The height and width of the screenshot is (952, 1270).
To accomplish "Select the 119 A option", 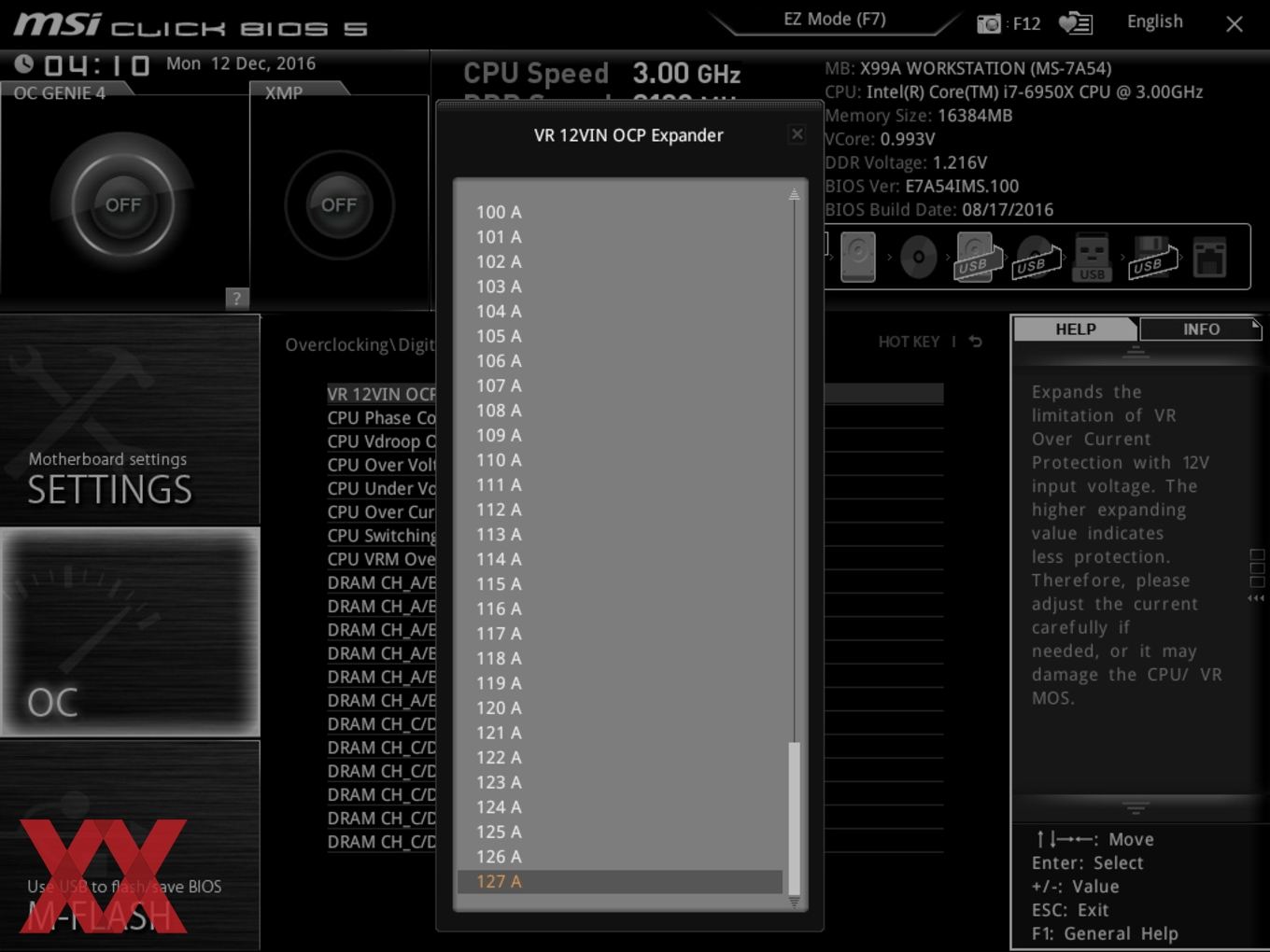I will coord(620,683).
